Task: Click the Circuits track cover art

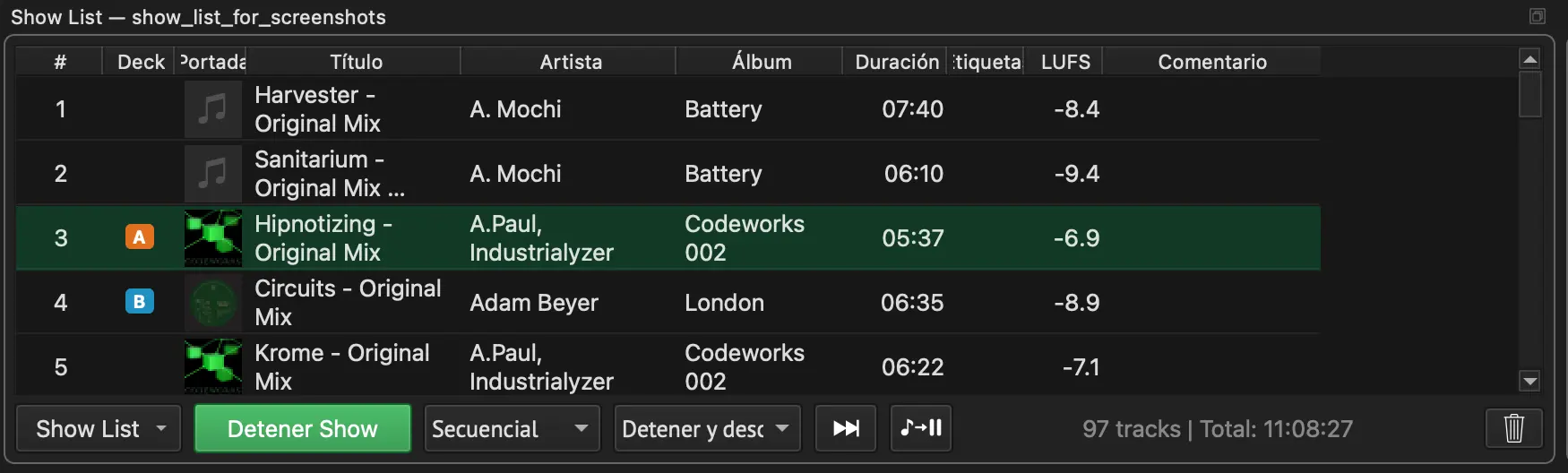Action: tap(213, 303)
